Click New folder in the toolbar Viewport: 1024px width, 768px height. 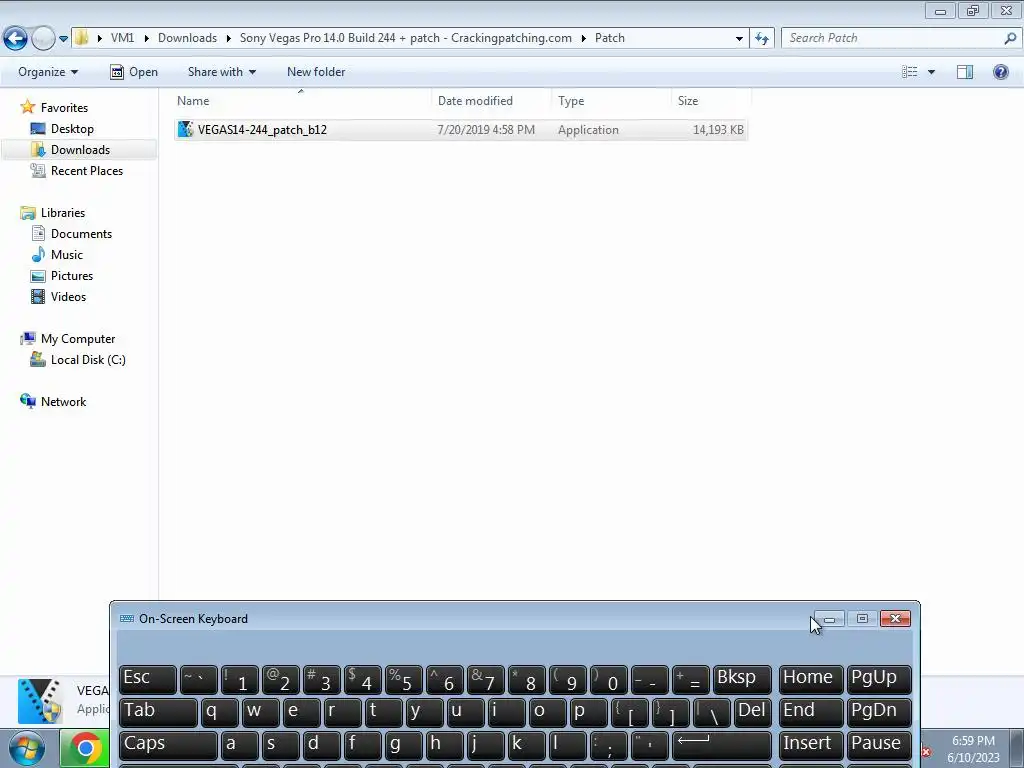click(316, 72)
